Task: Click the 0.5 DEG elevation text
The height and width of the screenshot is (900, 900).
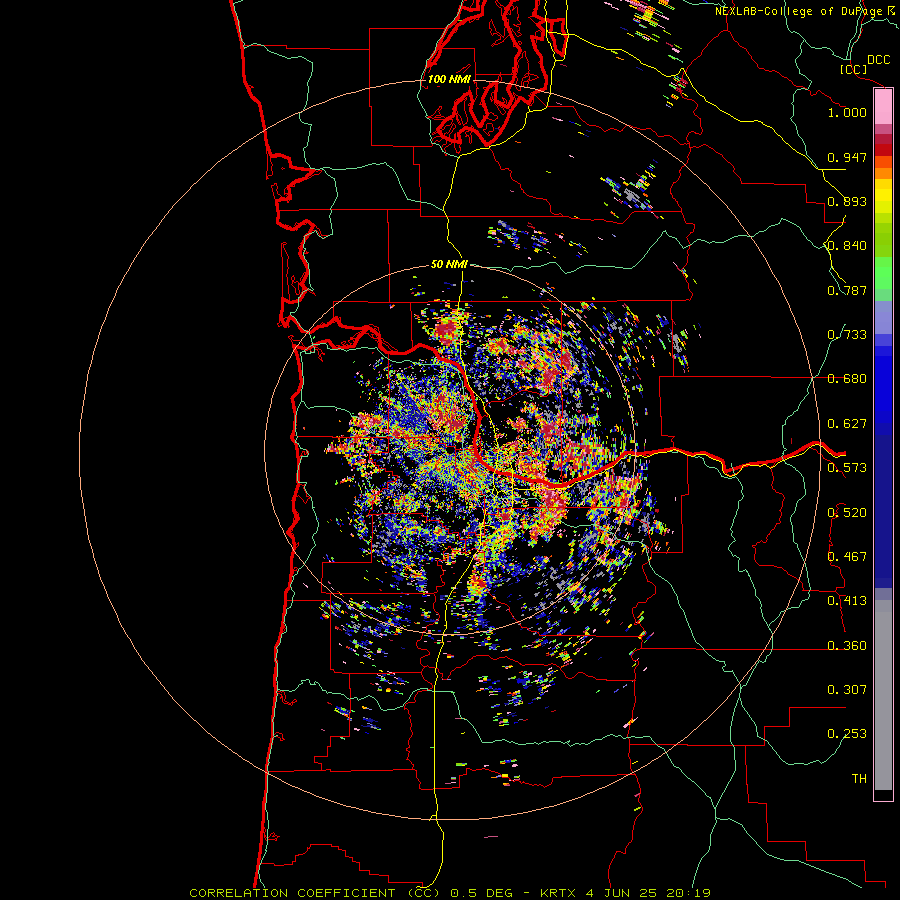Action: (x=482, y=893)
